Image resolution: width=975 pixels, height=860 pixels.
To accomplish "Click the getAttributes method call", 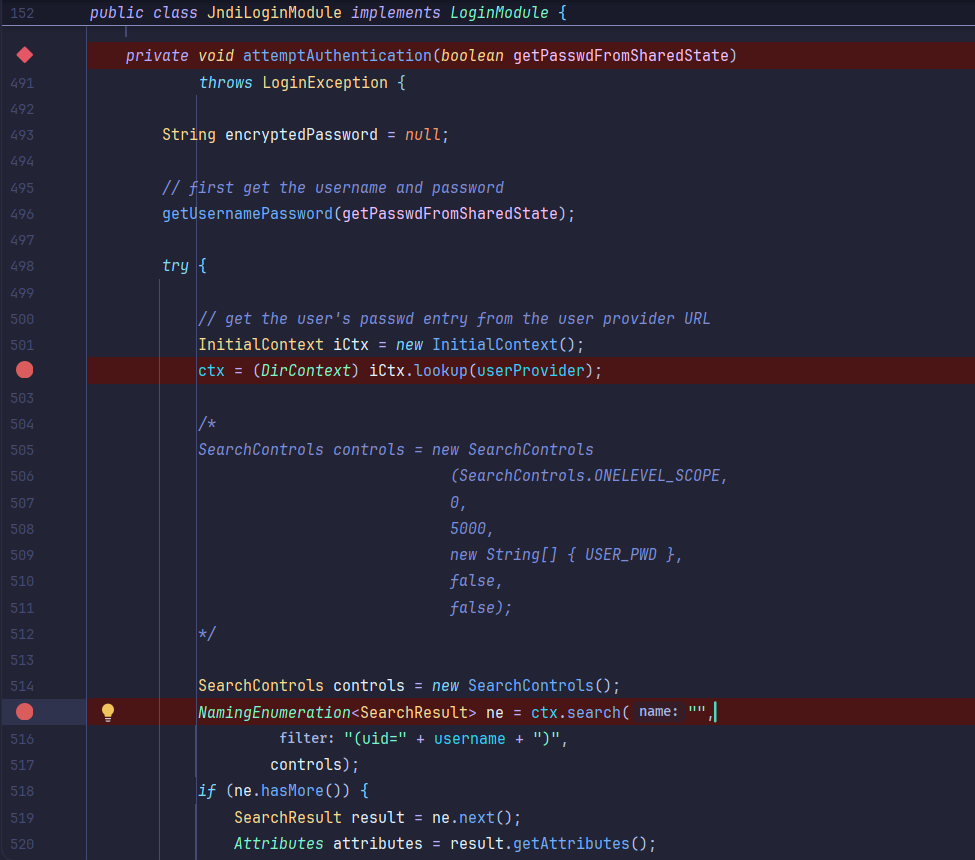I will [571, 843].
